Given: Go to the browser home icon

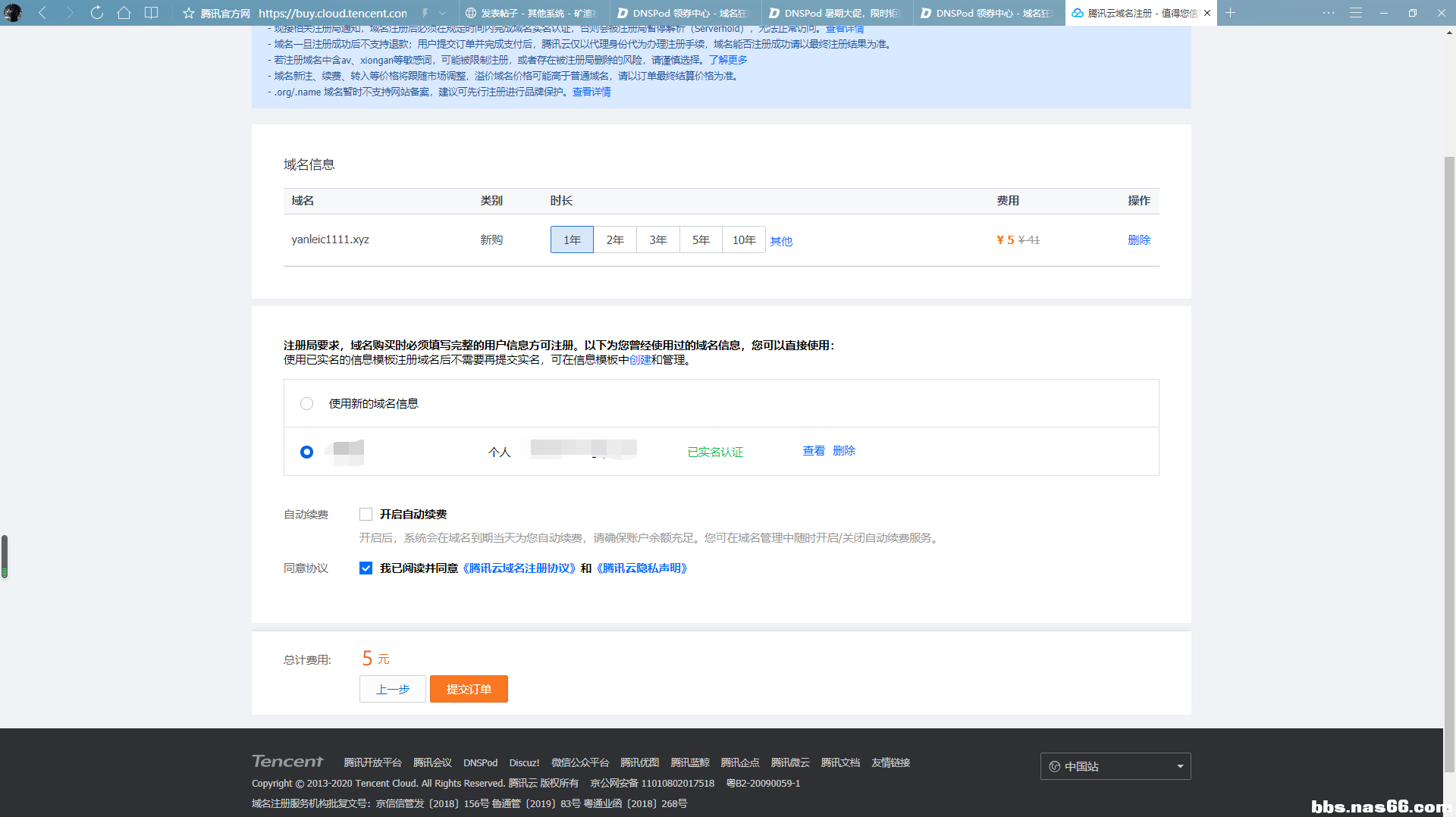Looking at the screenshot, I should [124, 13].
